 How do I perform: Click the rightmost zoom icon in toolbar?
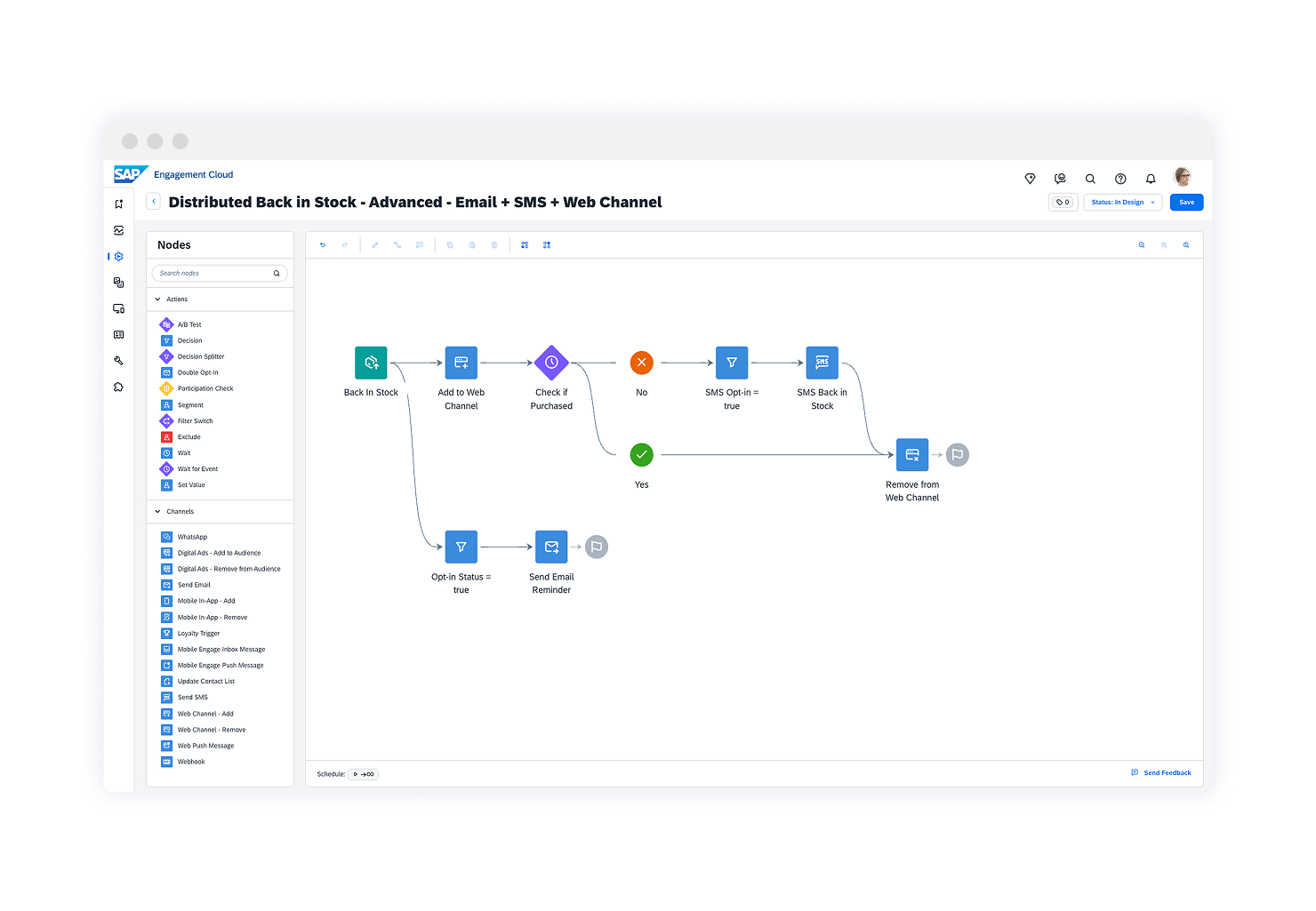(1186, 245)
